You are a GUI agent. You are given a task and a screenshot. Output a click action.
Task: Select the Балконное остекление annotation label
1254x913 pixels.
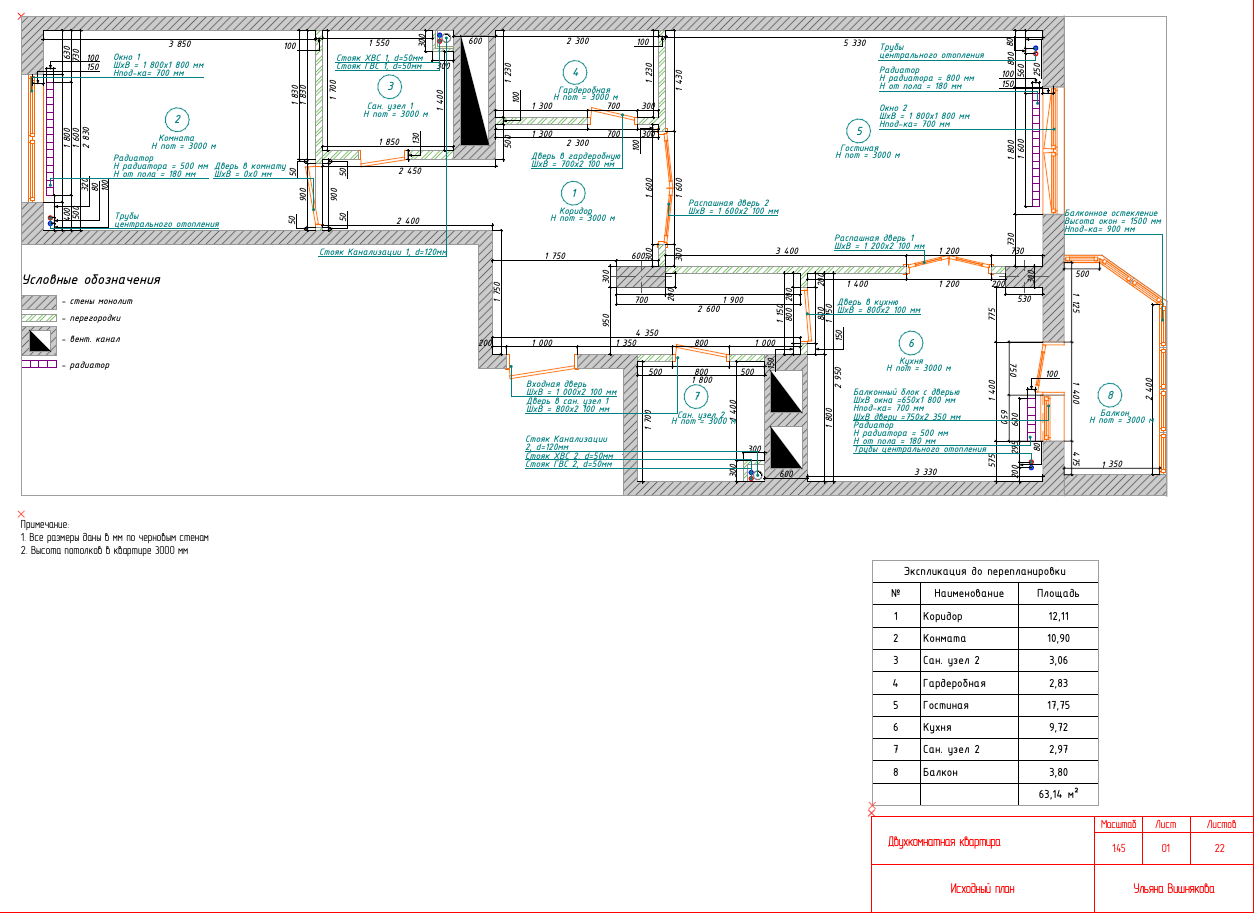1111,213
